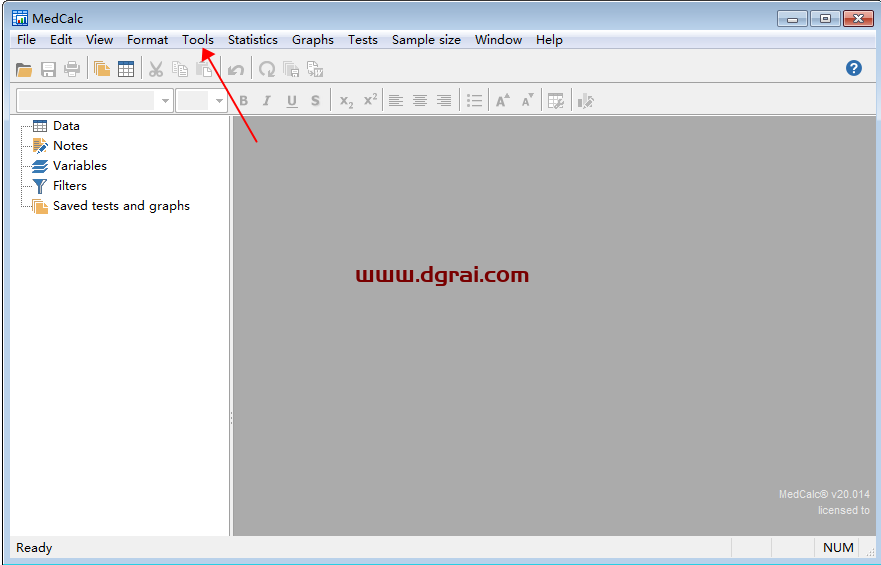Click the MedCalc app icon in title bar
This screenshot has height=565, width=881.
coord(20,18)
